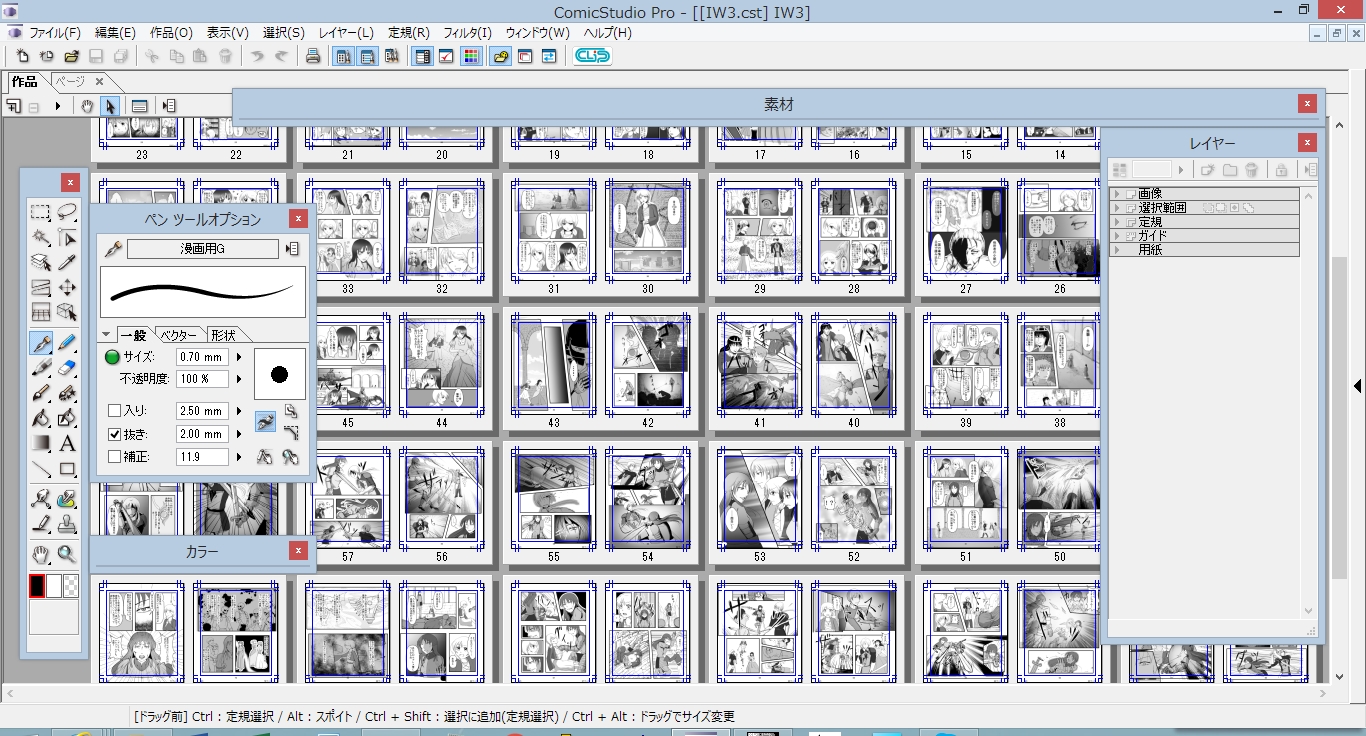Select the zoom magnifier tool

[x=67, y=554]
